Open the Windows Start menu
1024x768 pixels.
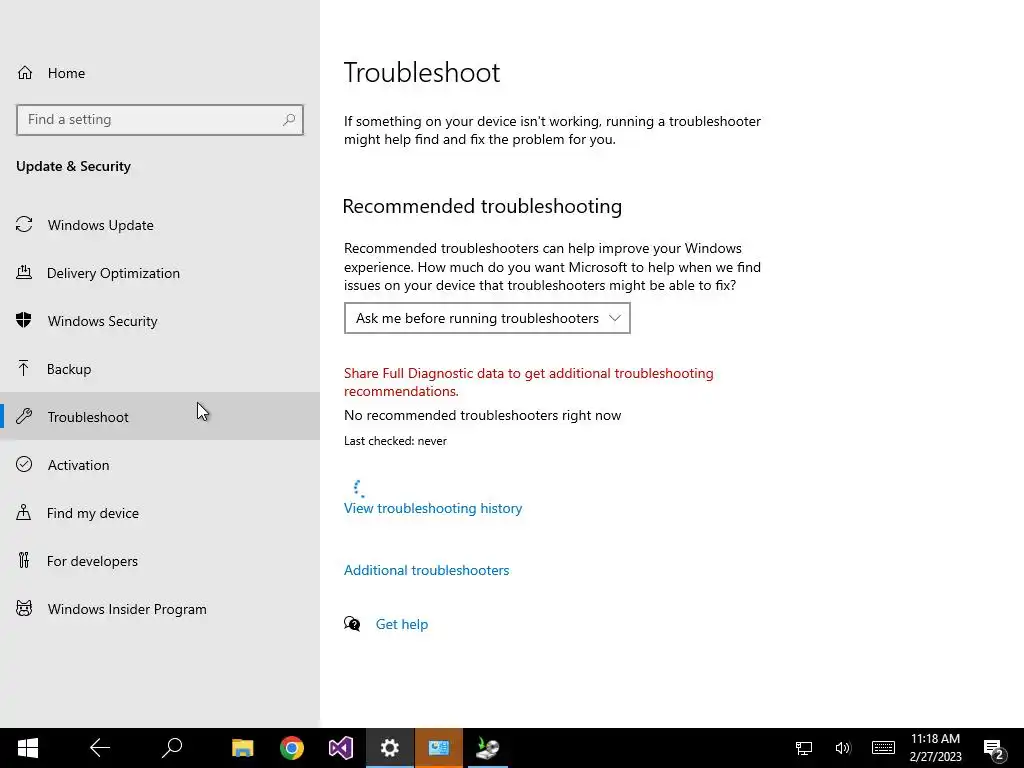coord(27,748)
